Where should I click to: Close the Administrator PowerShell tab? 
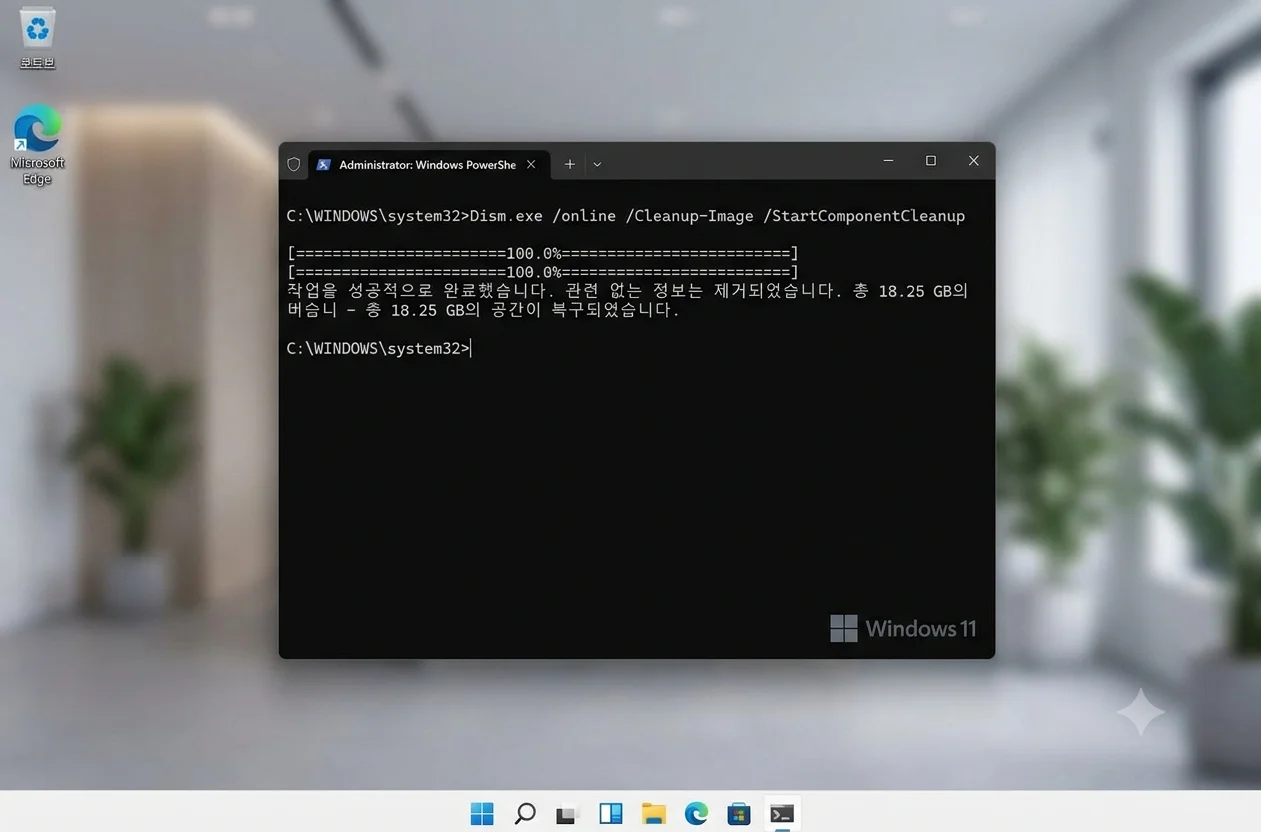[x=531, y=164]
